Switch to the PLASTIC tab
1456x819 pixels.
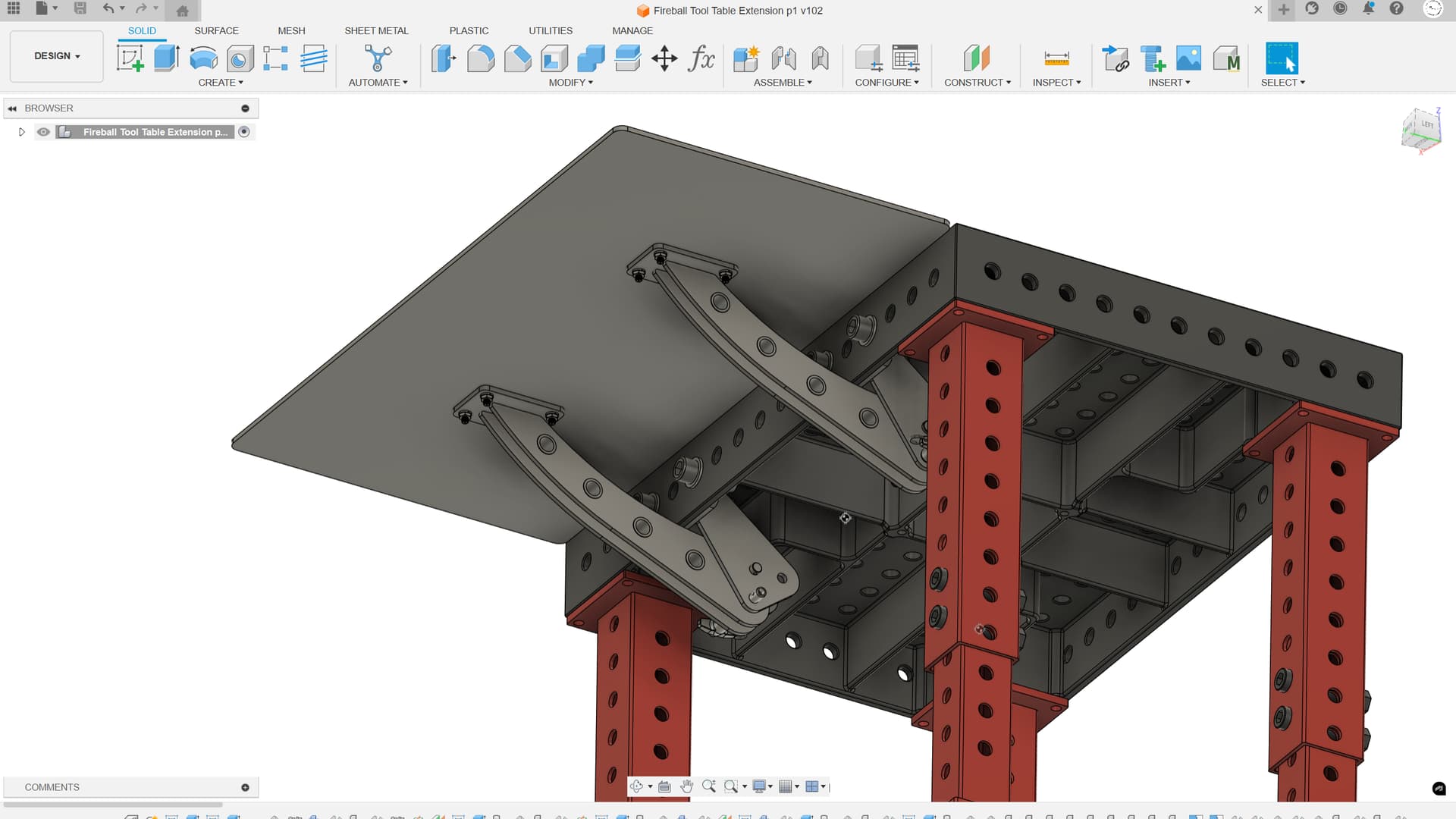tap(469, 31)
